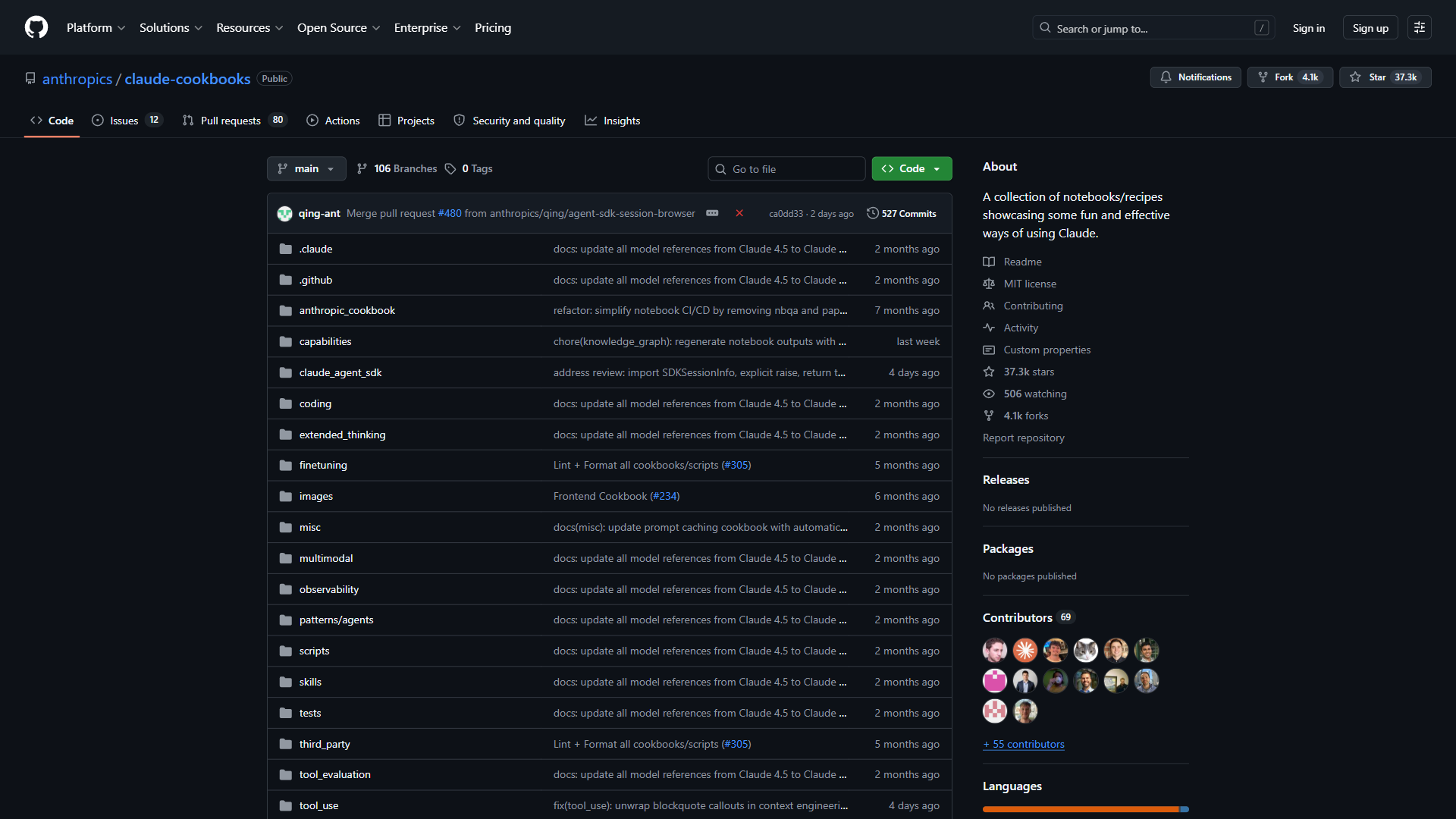Expand commit message ellipsis button
Image resolution: width=1456 pixels, height=819 pixels.
[x=712, y=213]
